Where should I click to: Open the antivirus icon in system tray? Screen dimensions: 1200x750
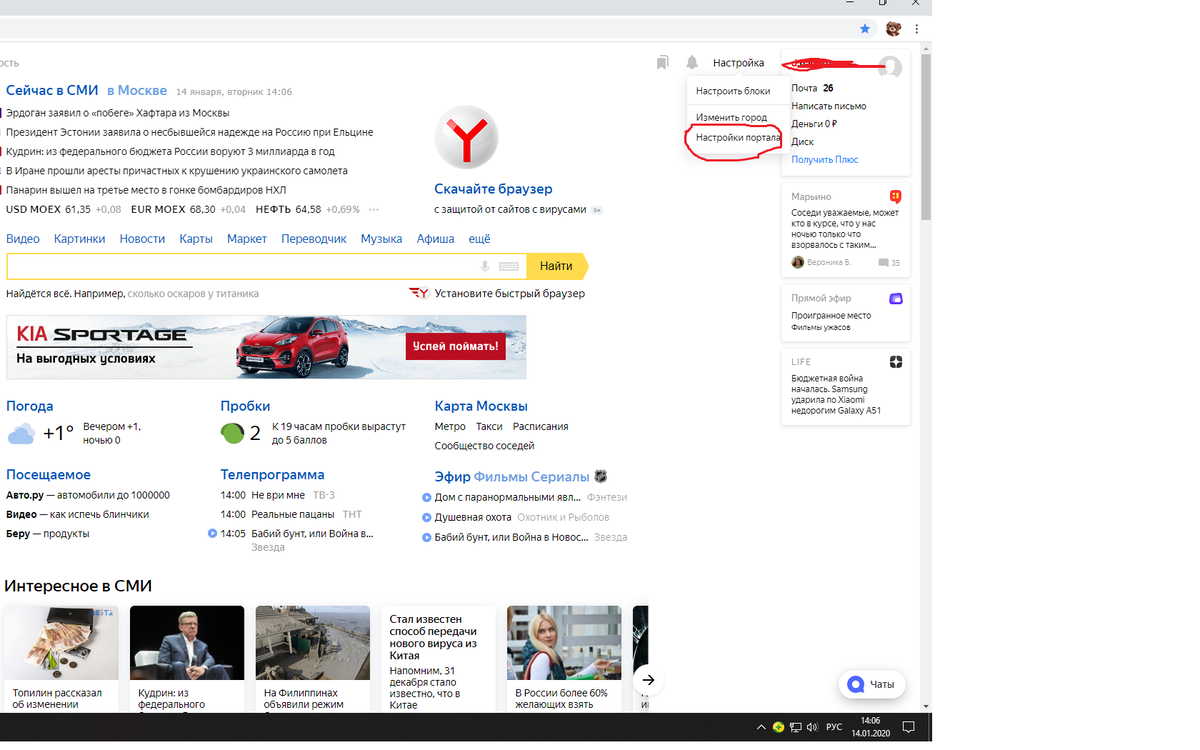point(778,727)
